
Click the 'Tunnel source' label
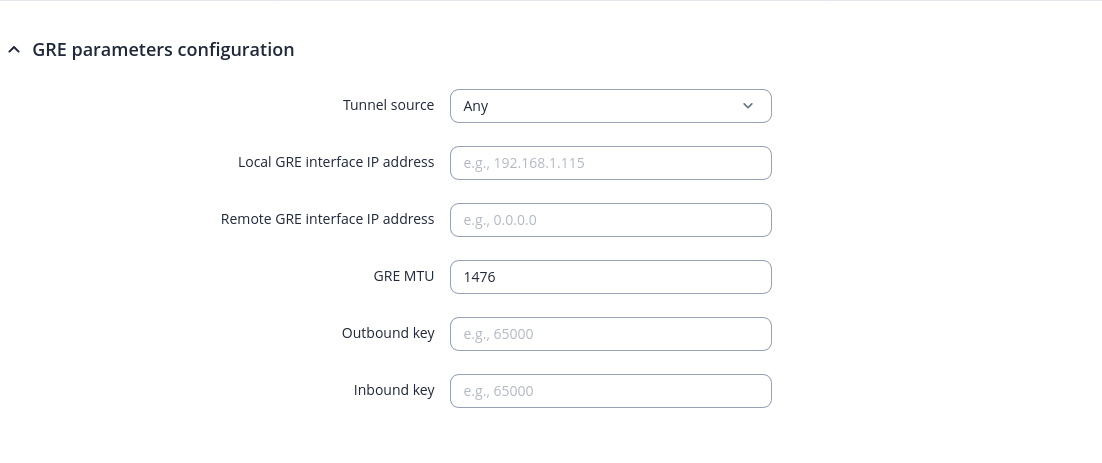pos(388,105)
